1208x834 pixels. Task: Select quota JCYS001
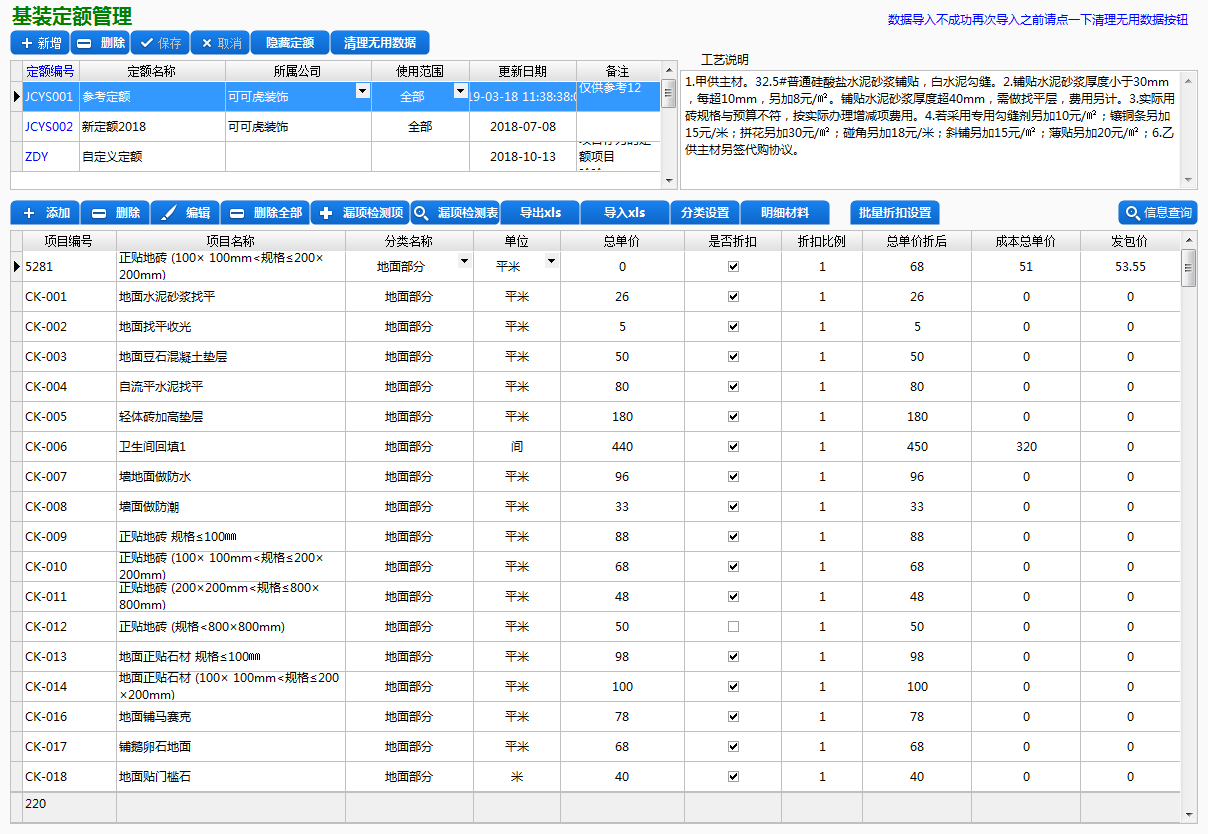49,97
